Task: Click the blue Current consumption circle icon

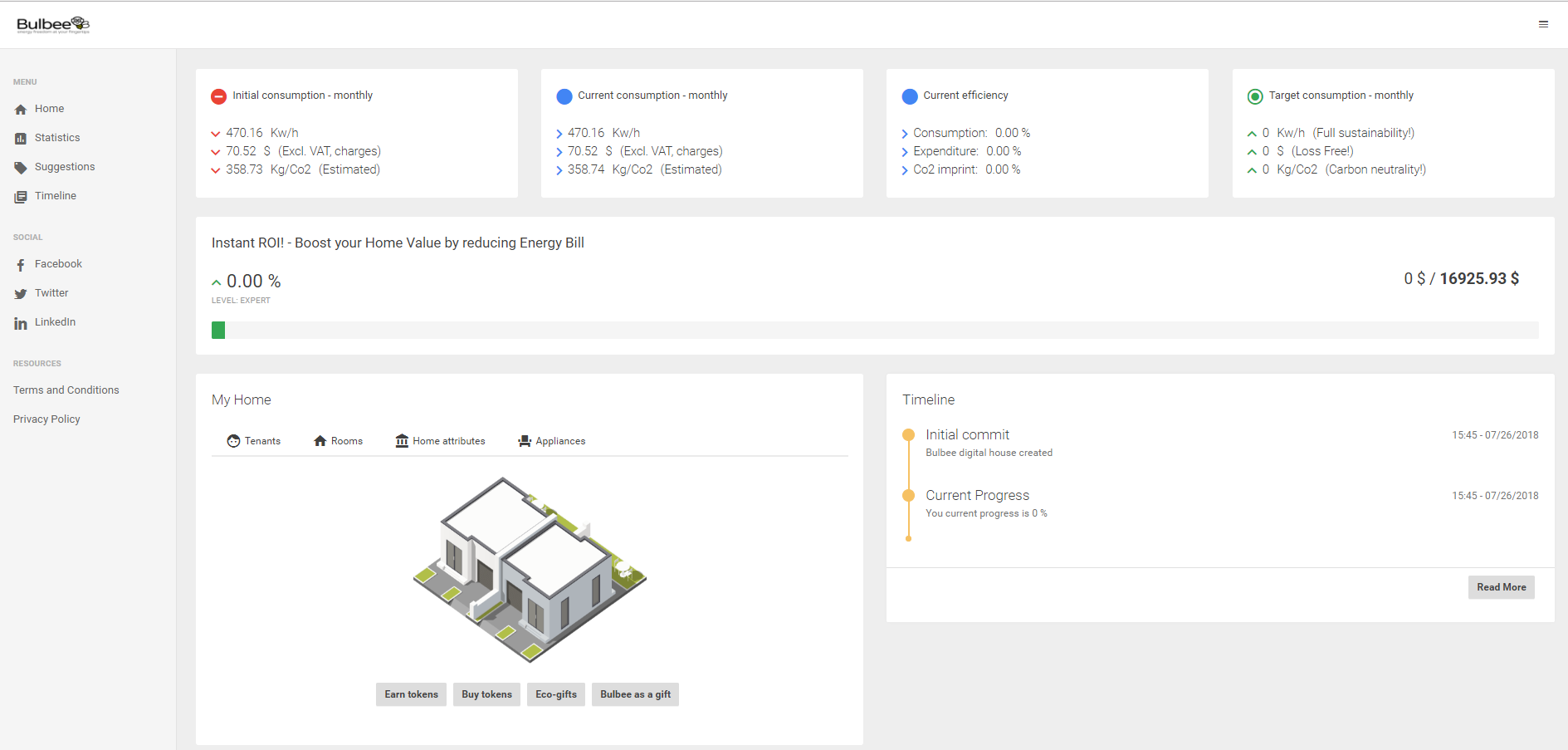Action: tap(564, 96)
